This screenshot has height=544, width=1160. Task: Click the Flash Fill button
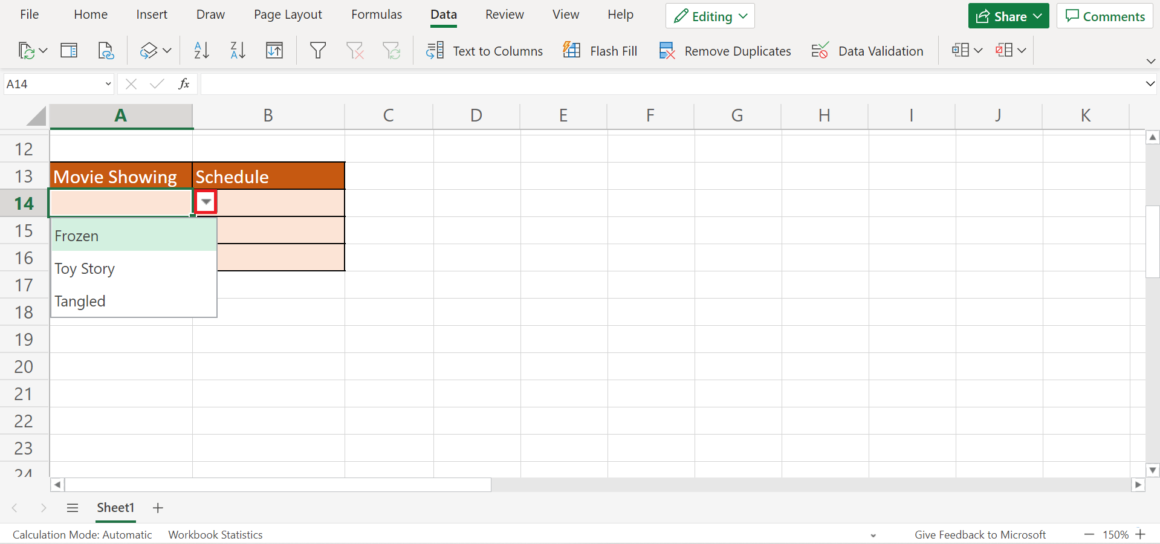(600, 50)
